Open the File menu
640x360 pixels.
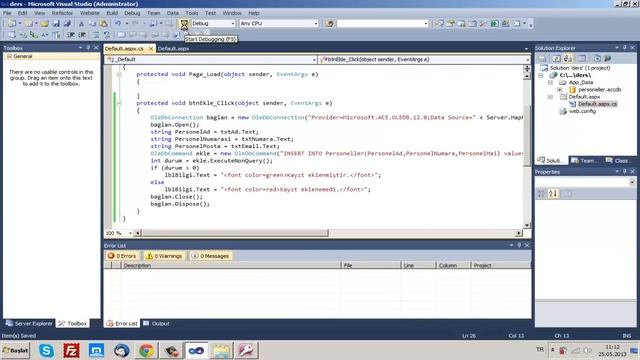tap(7, 13)
